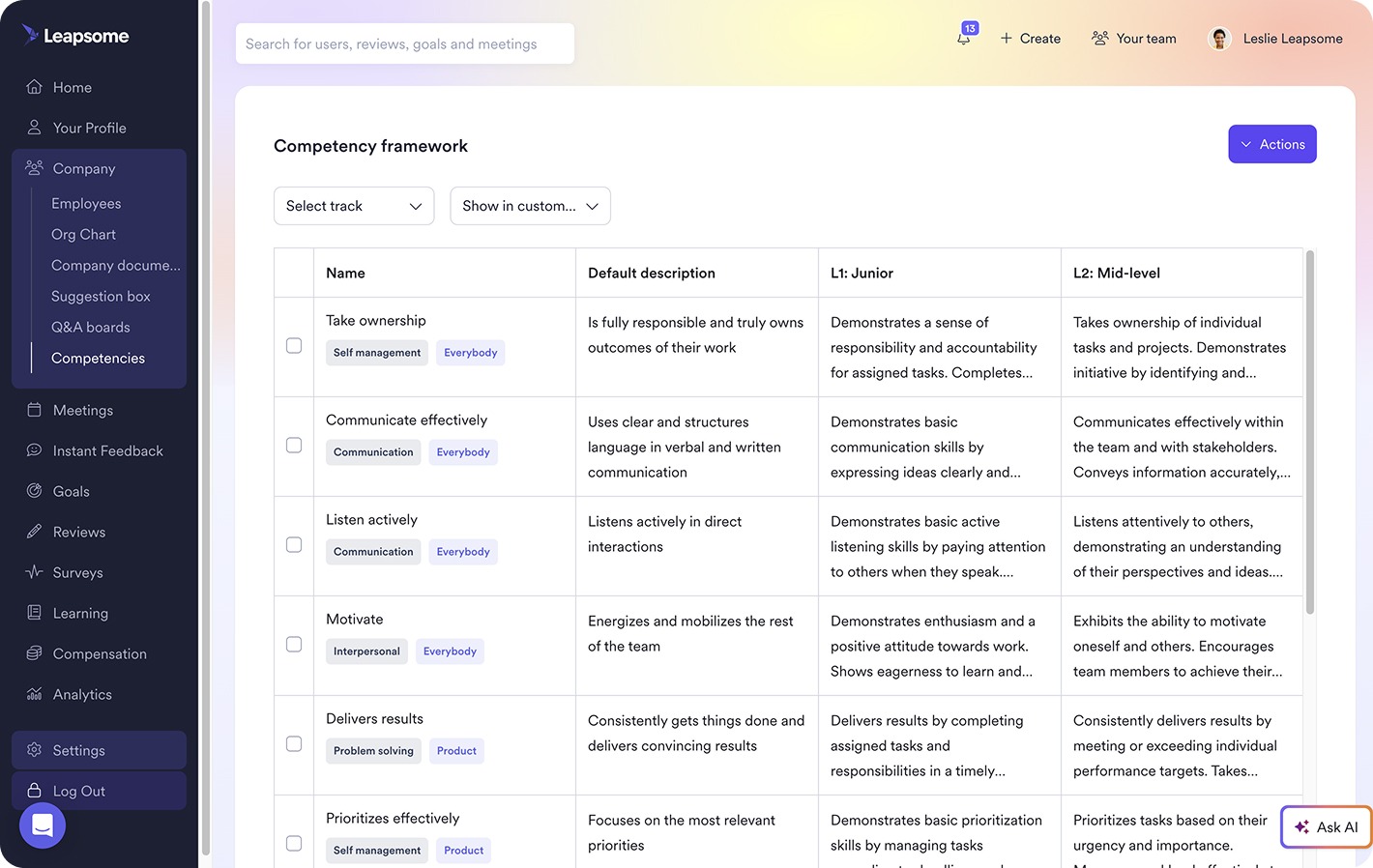This screenshot has width=1373, height=868.
Task: Open the Select track dropdown
Action: point(353,206)
